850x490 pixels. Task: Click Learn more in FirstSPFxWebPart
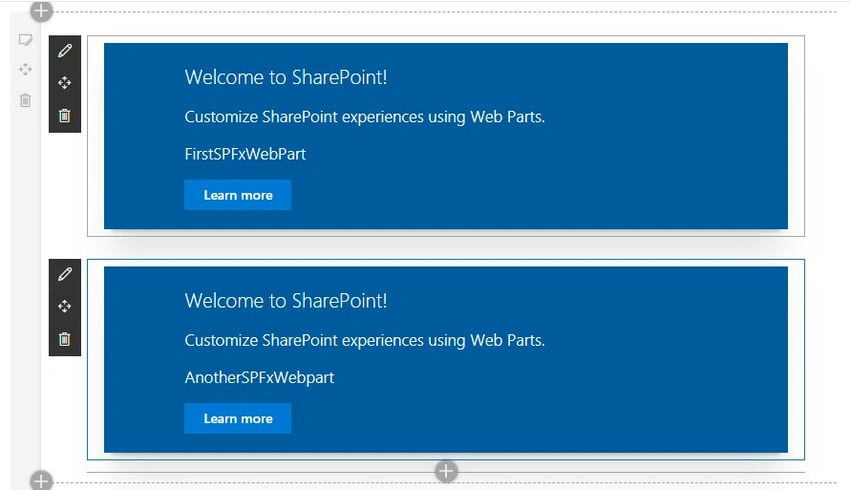point(237,195)
